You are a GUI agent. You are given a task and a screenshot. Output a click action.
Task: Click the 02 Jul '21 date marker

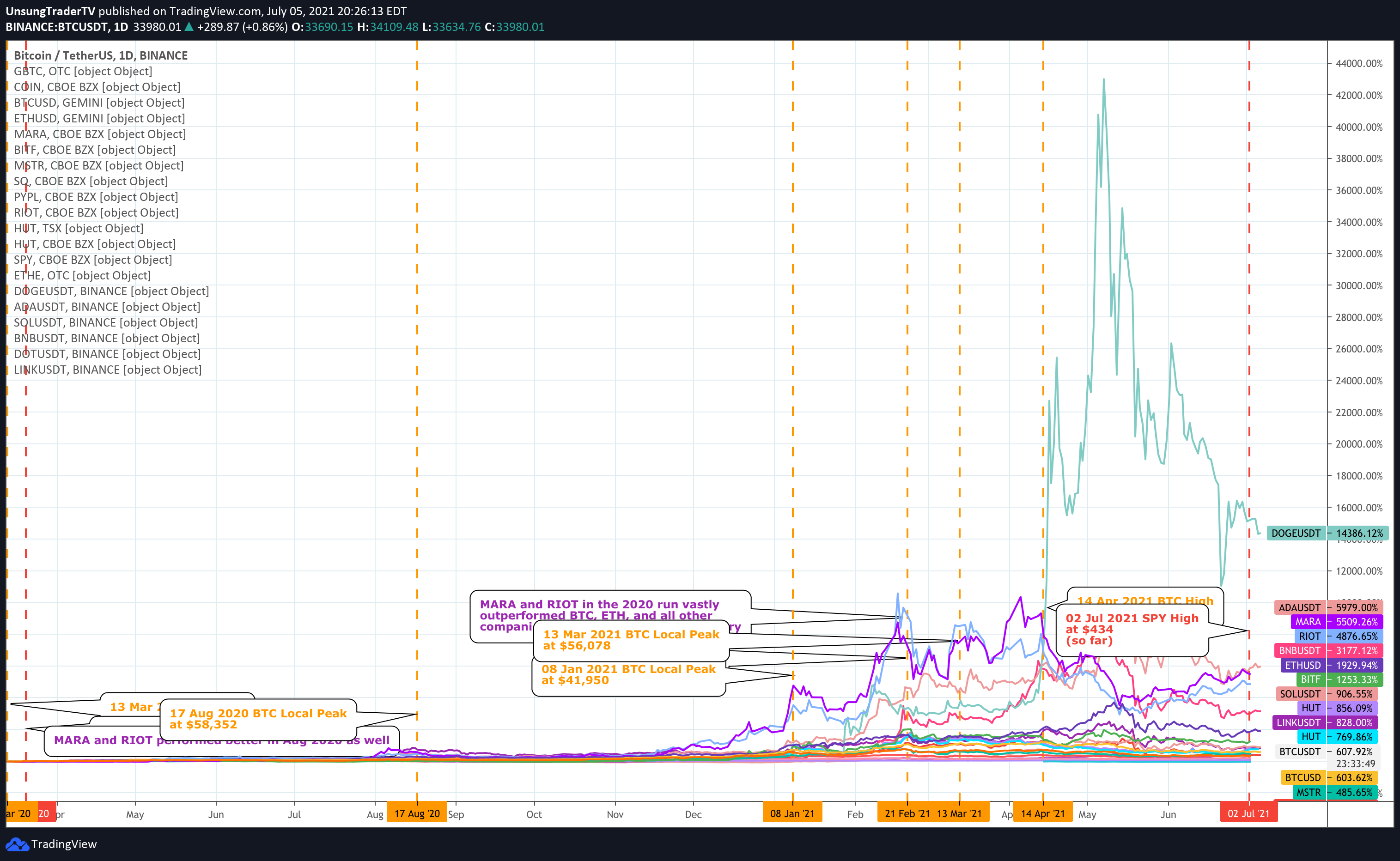point(1248,813)
